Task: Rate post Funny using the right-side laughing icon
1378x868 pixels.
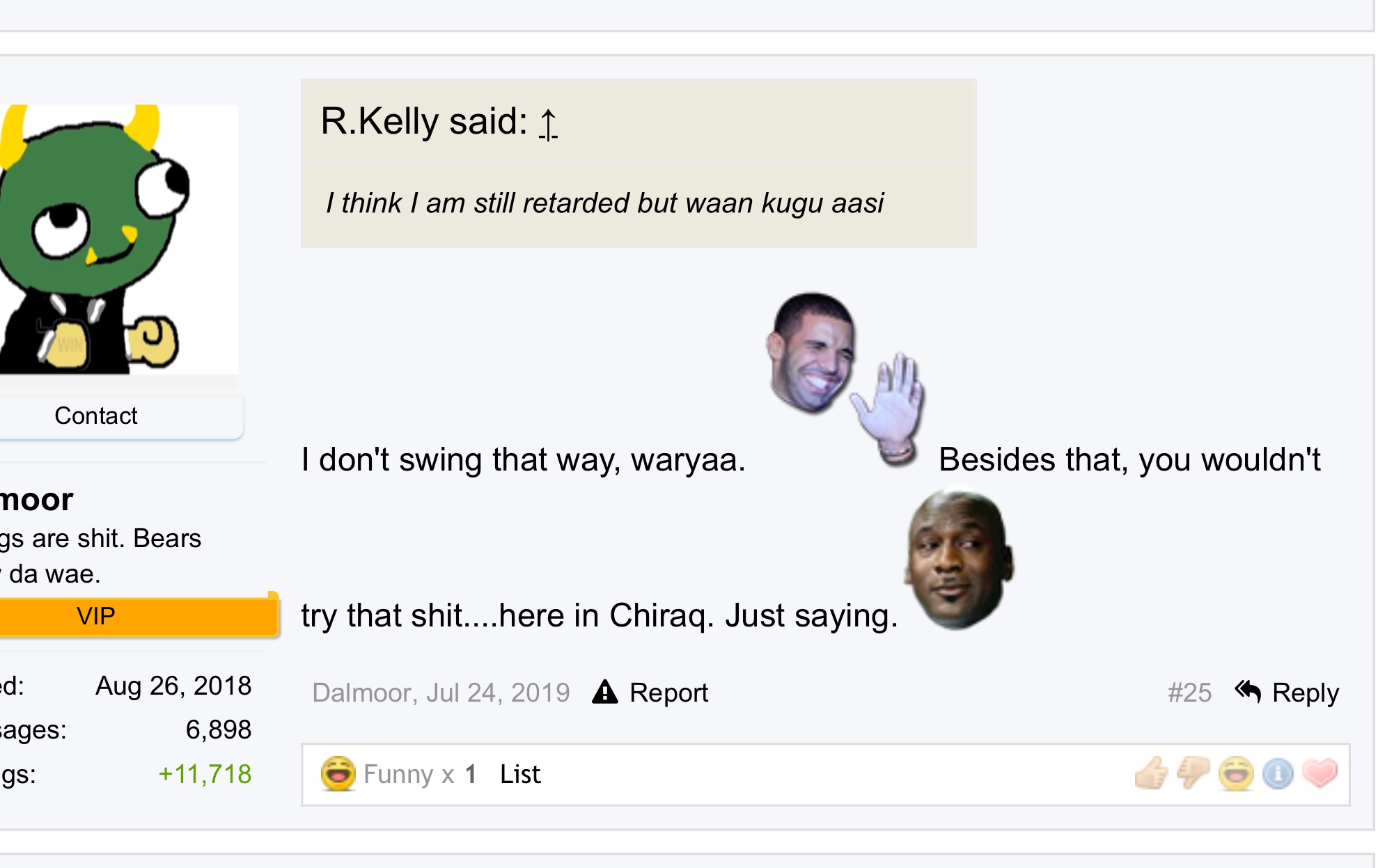Action: click(x=1235, y=773)
